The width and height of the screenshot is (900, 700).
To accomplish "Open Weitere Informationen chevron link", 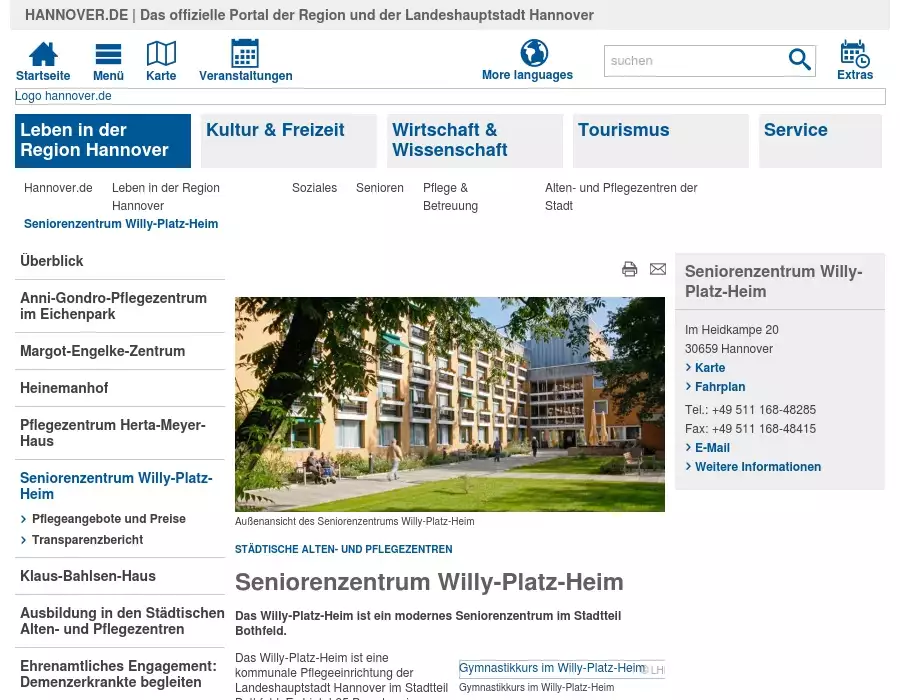I will tap(757, 467).
